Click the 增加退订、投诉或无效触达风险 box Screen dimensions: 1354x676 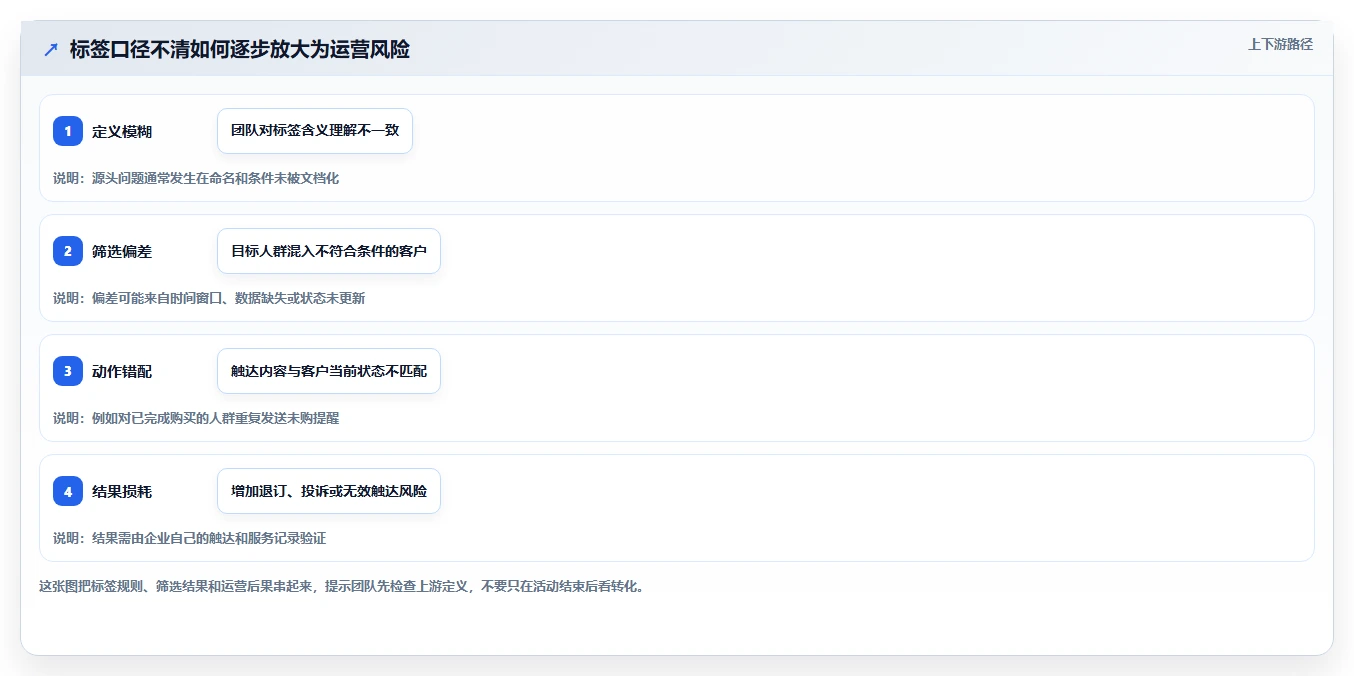point(329,491)
